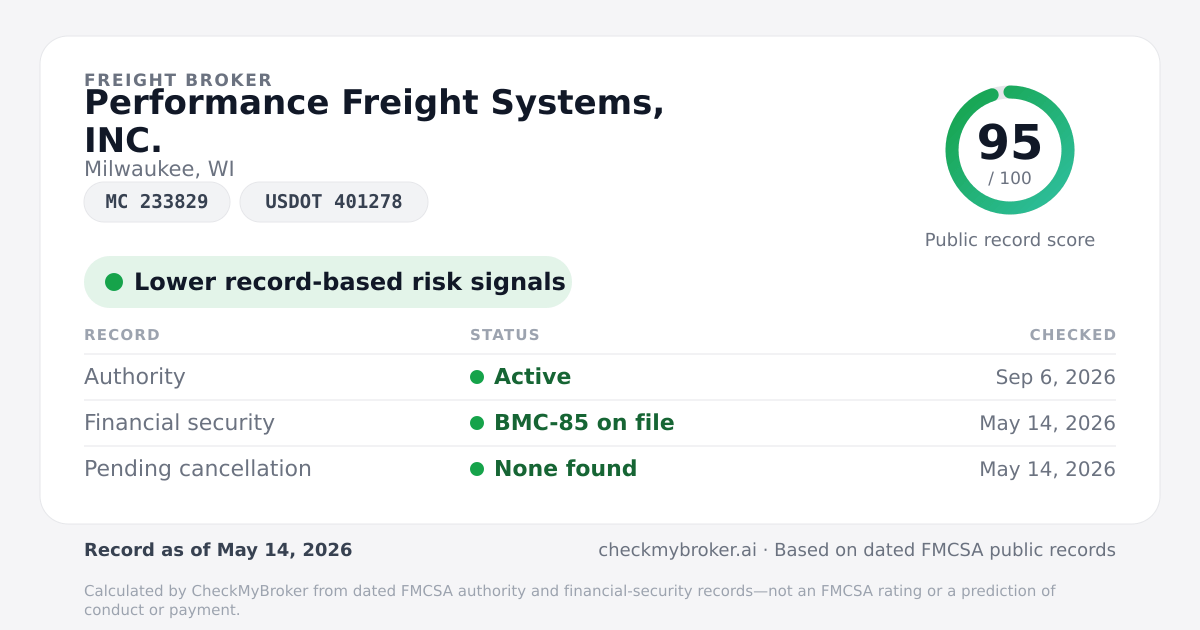Image resolution: width=1200 pixels, height=630 pixels.
Task: Click the green dot in risk signals badge
Action: tap(114, 282)
